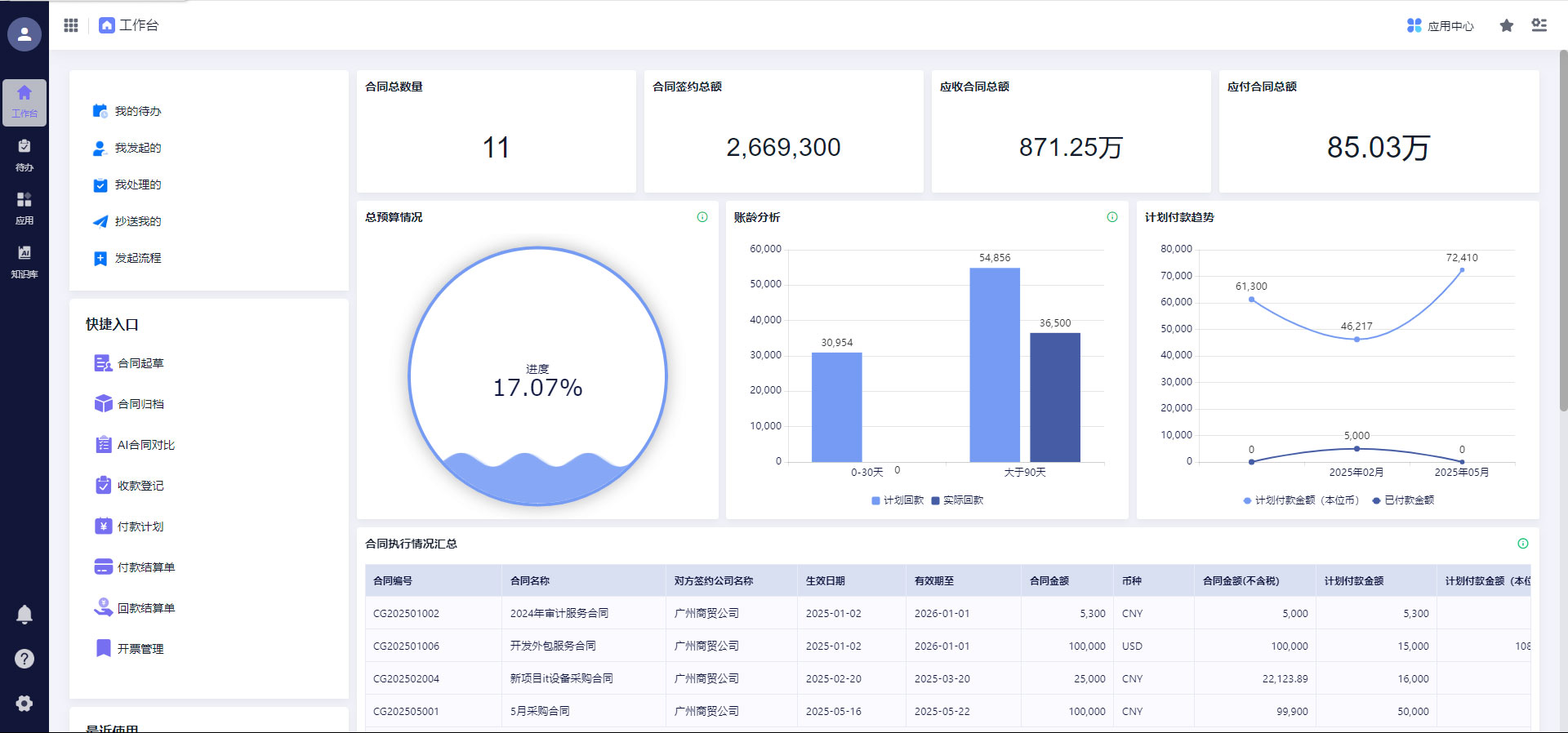Viewport: 1568px width, 733px height.
Task: Click the favorites star icon
Action: tap(1506, 26)
